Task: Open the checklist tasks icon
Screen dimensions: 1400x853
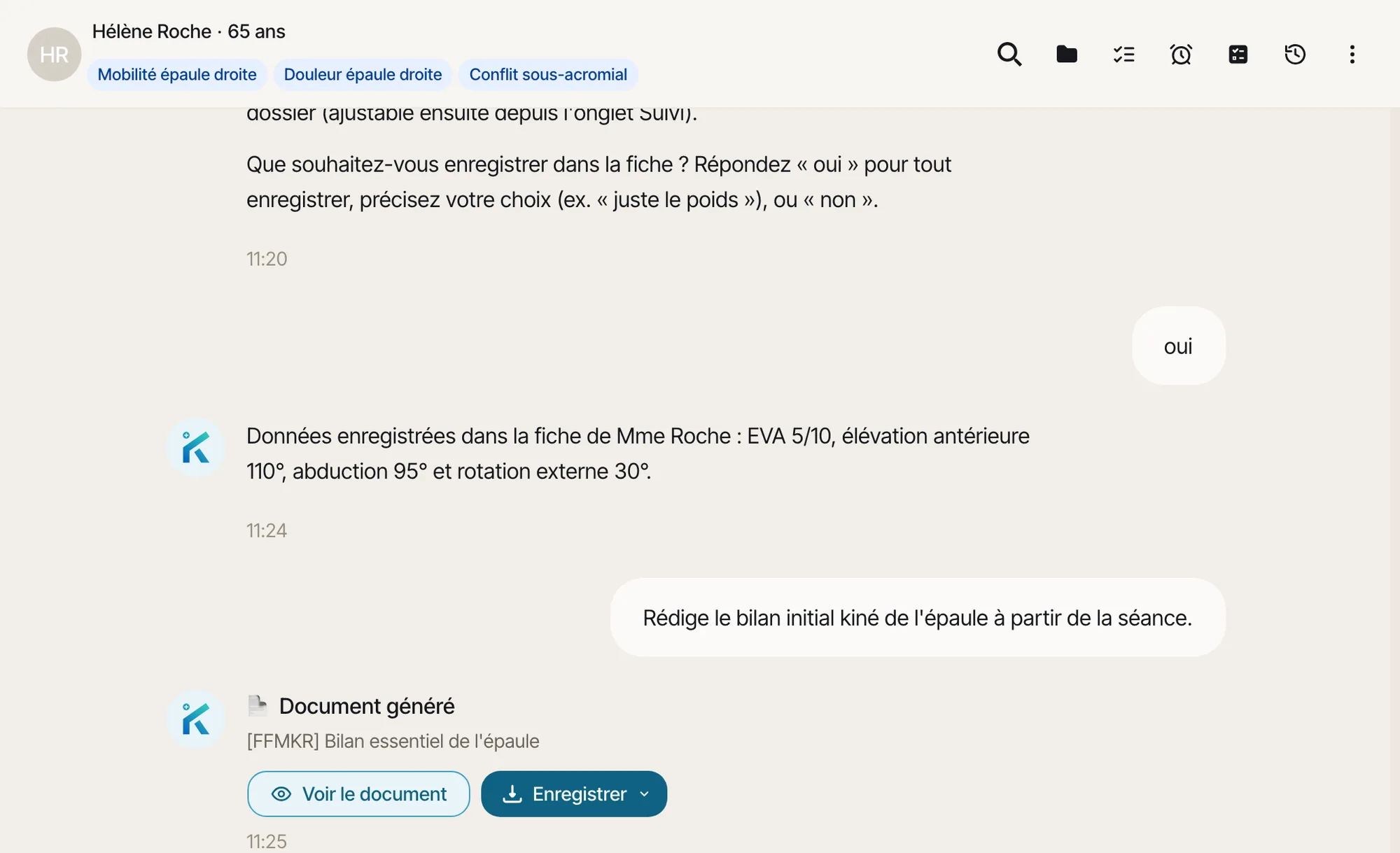Action: 1123,54
